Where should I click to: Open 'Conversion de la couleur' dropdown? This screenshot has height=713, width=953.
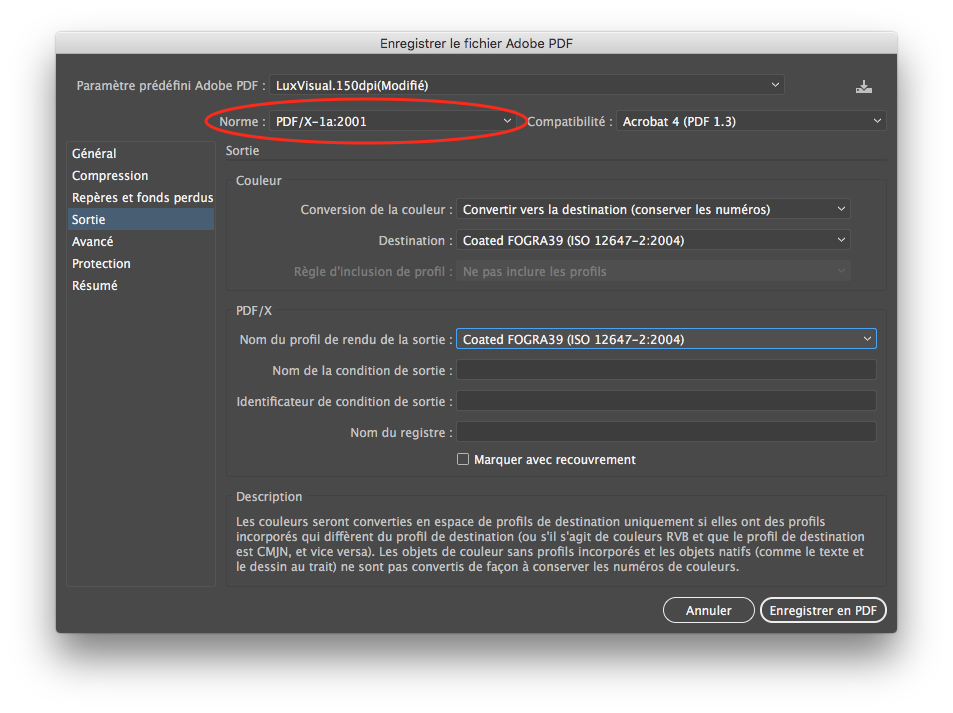click(x=653, y=210)
